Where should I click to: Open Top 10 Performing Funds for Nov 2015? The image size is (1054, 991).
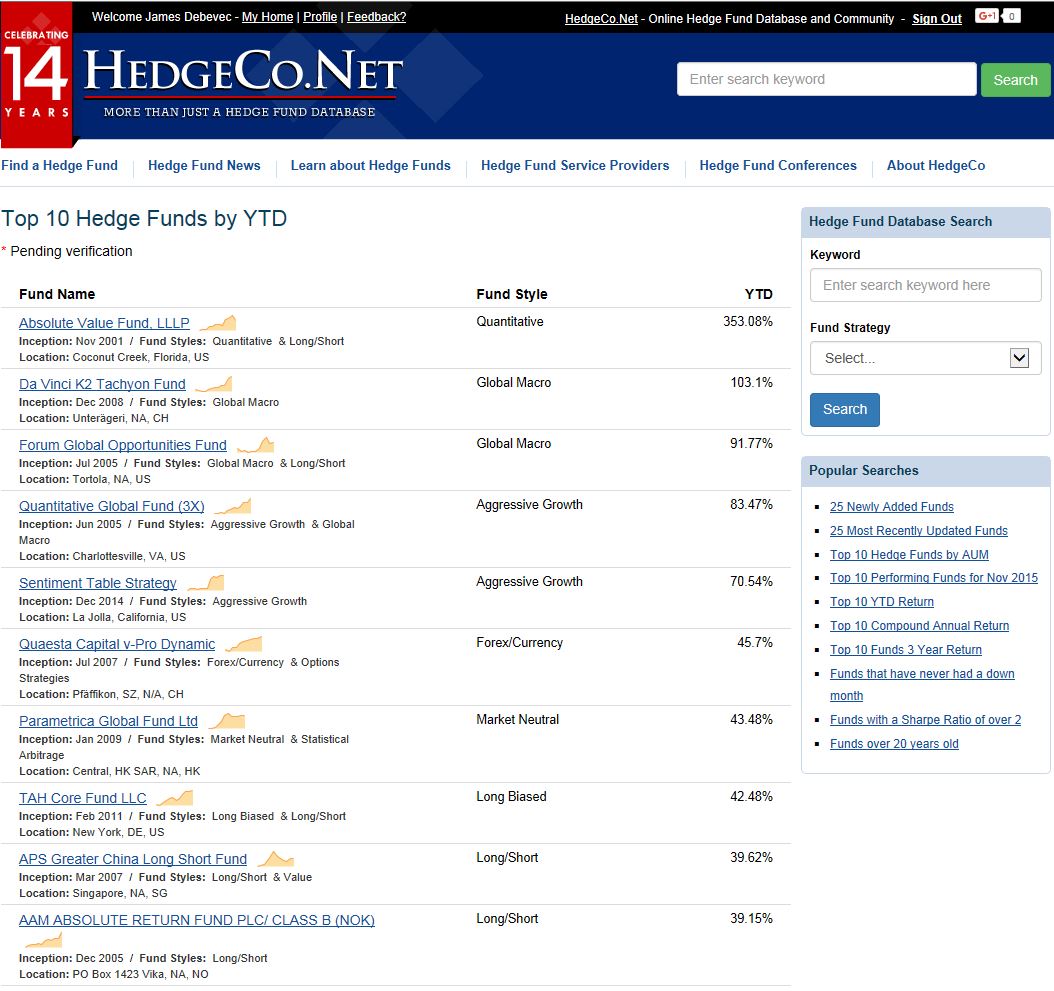pos(934,578)
